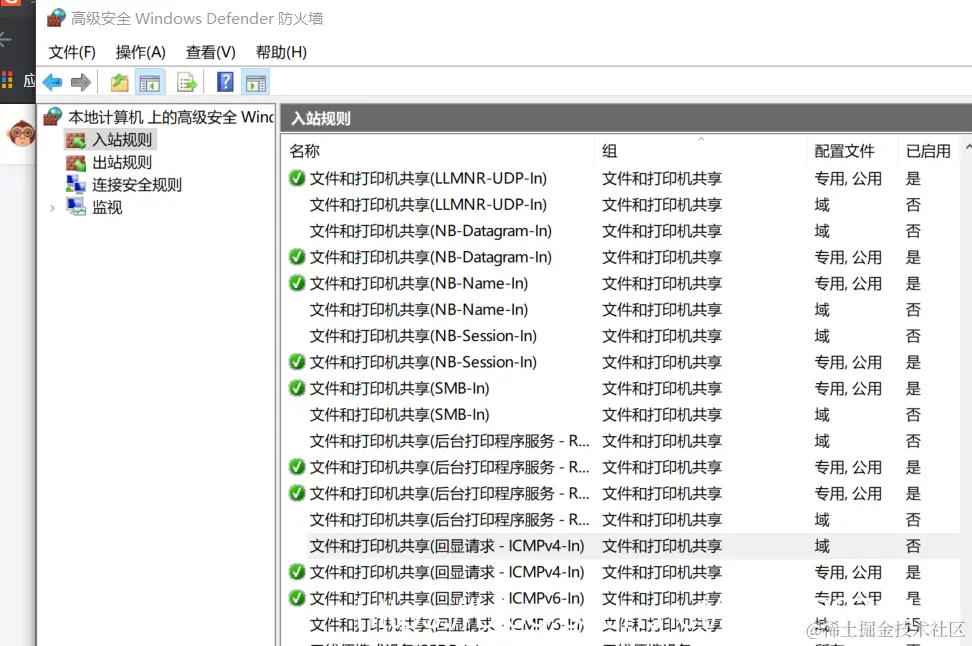This screenshot has width=972, height=646.
Task: Select the enabled ICMPv4-In rule name
Action: tap(447, 572)
